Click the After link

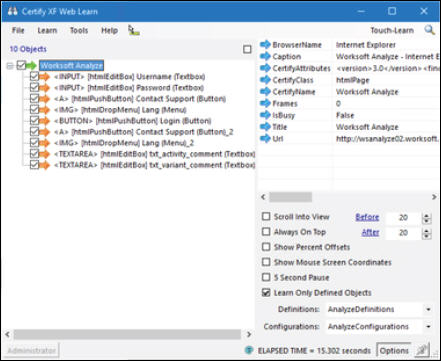370,232
